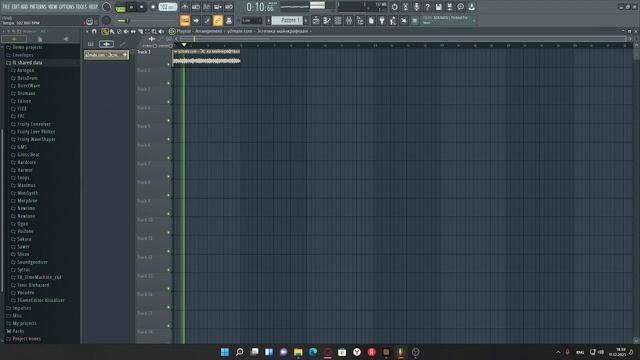Toggle Track 5 mute LED
The width and height of the screenshot is (640, 360).
point(169,139)
